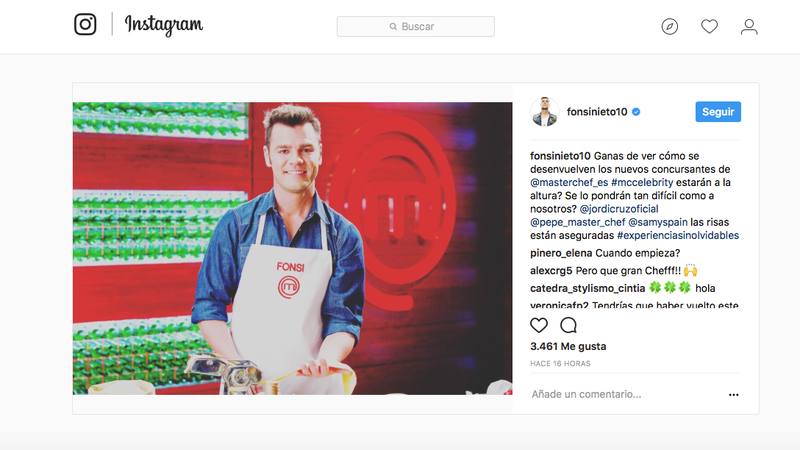This screenshot has width=800, height=450.
Task: Open the profile person icon
Action: point(749,27)
